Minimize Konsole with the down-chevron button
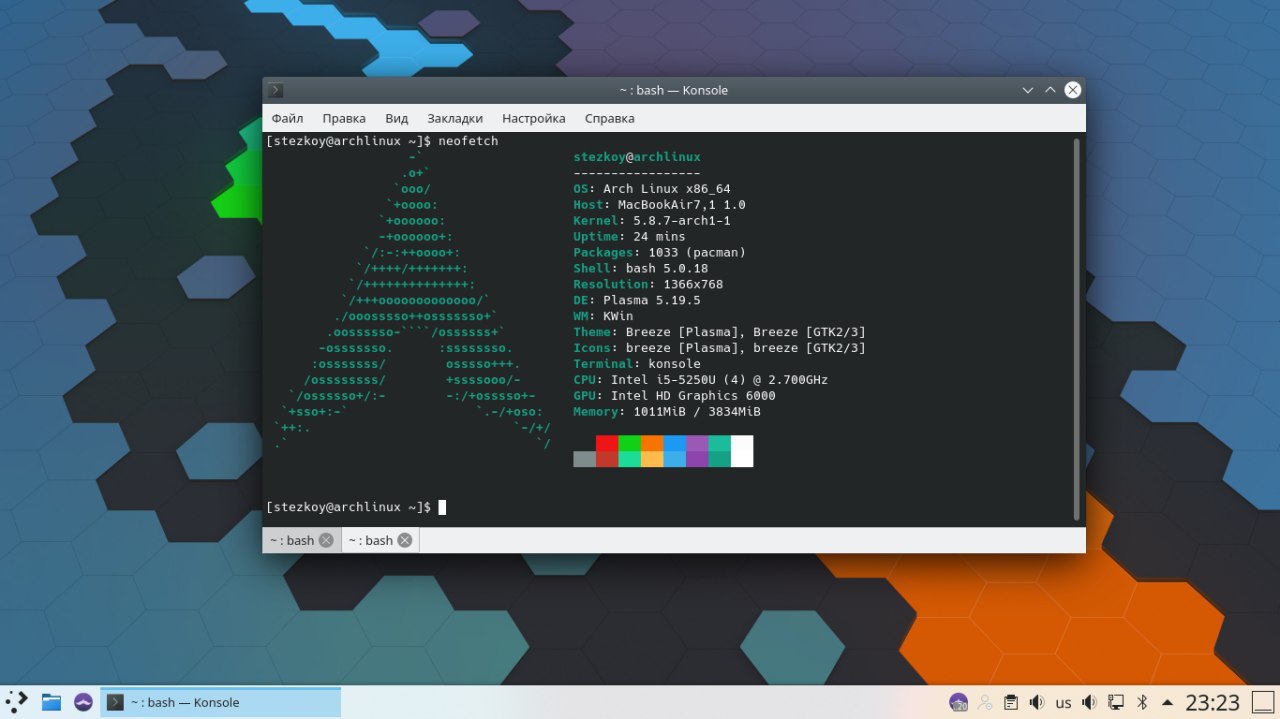Viewport: 1280px width, 719px height. tap(1027, 90)
